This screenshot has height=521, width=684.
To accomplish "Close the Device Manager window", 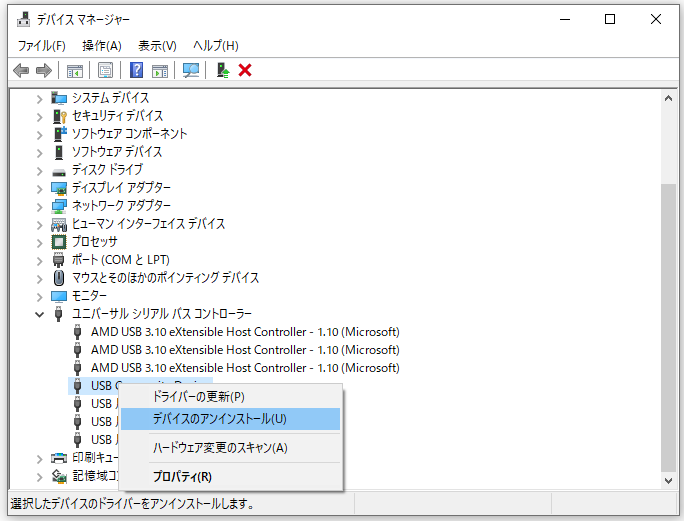I will click(x=656, y=19).
